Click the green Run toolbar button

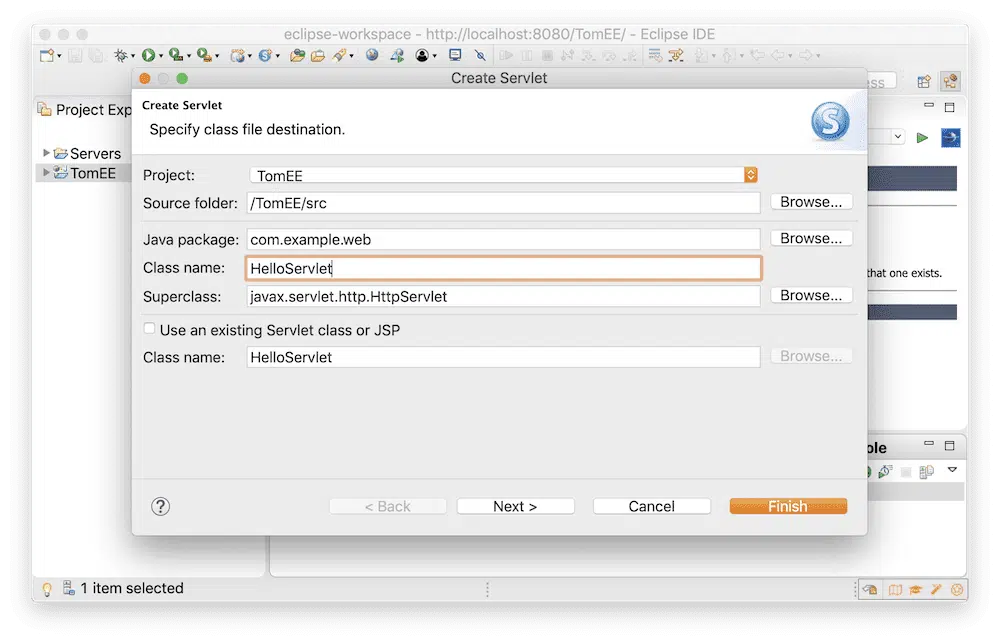pyautogui.click(x=148, y=56)
